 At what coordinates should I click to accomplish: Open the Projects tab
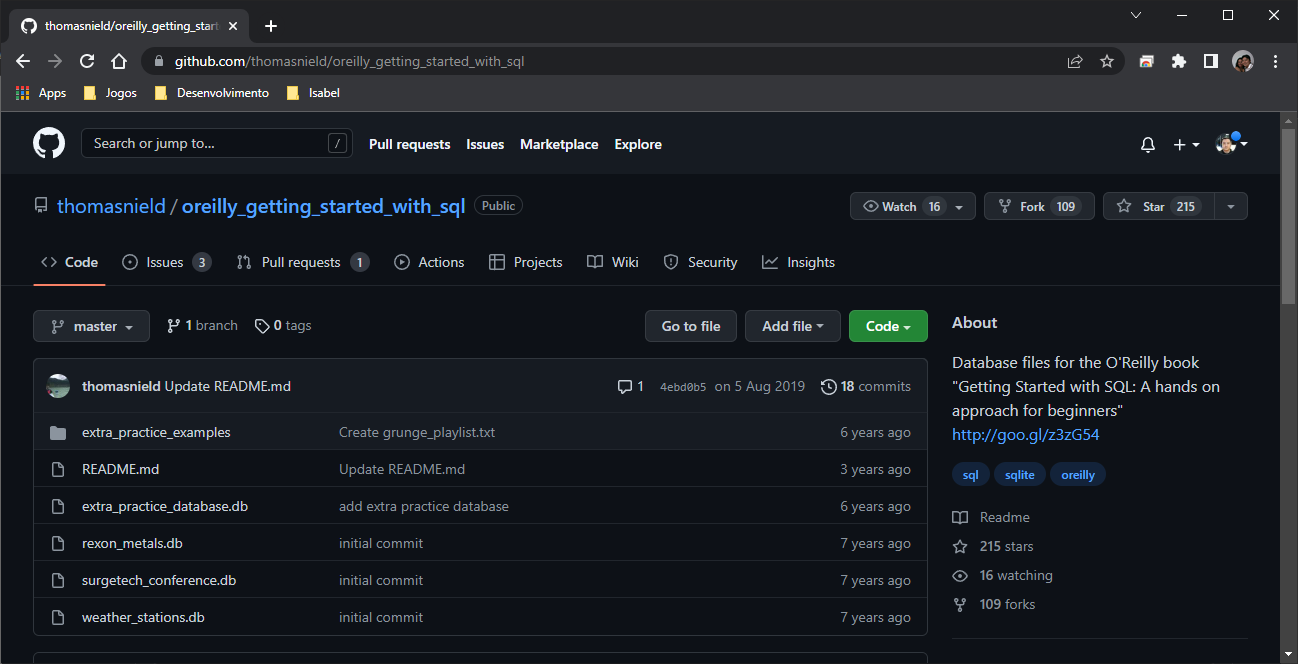[525, 262]
